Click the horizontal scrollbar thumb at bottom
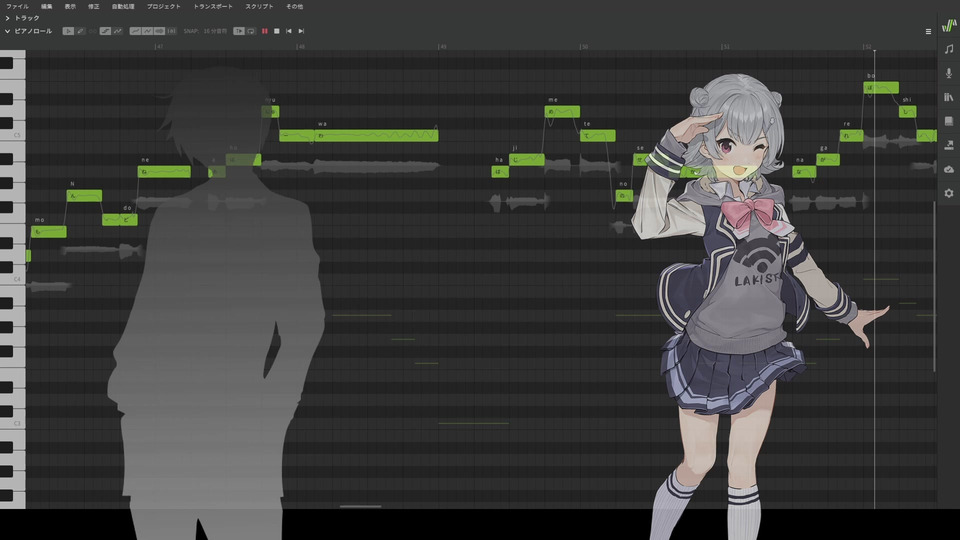 [361, 506]
